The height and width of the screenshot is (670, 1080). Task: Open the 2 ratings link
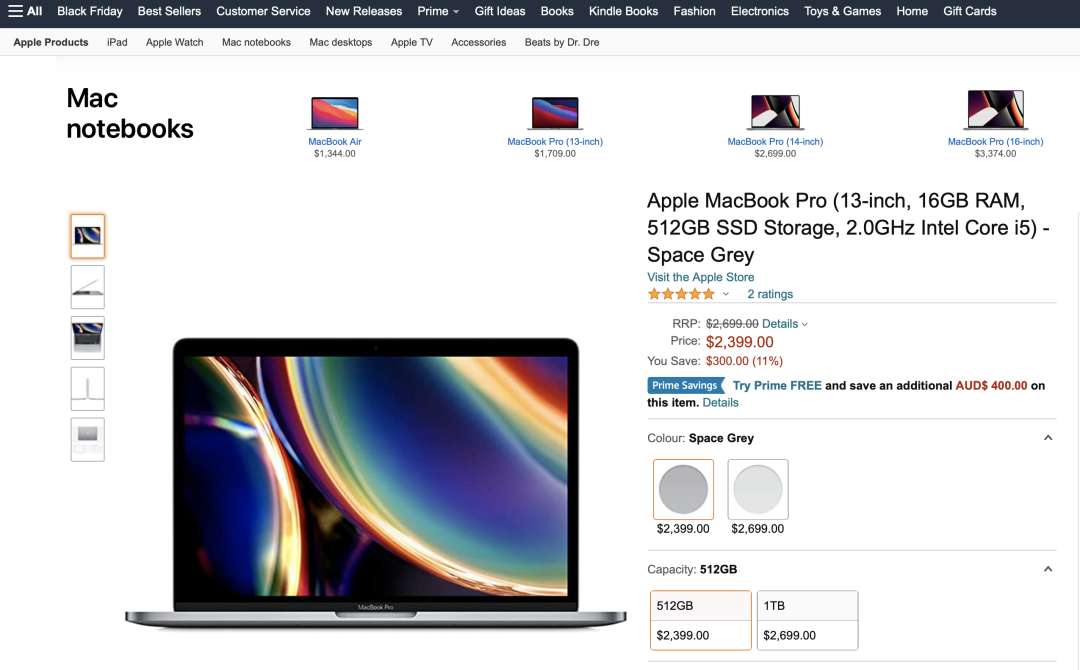click(x=770, y=294)
